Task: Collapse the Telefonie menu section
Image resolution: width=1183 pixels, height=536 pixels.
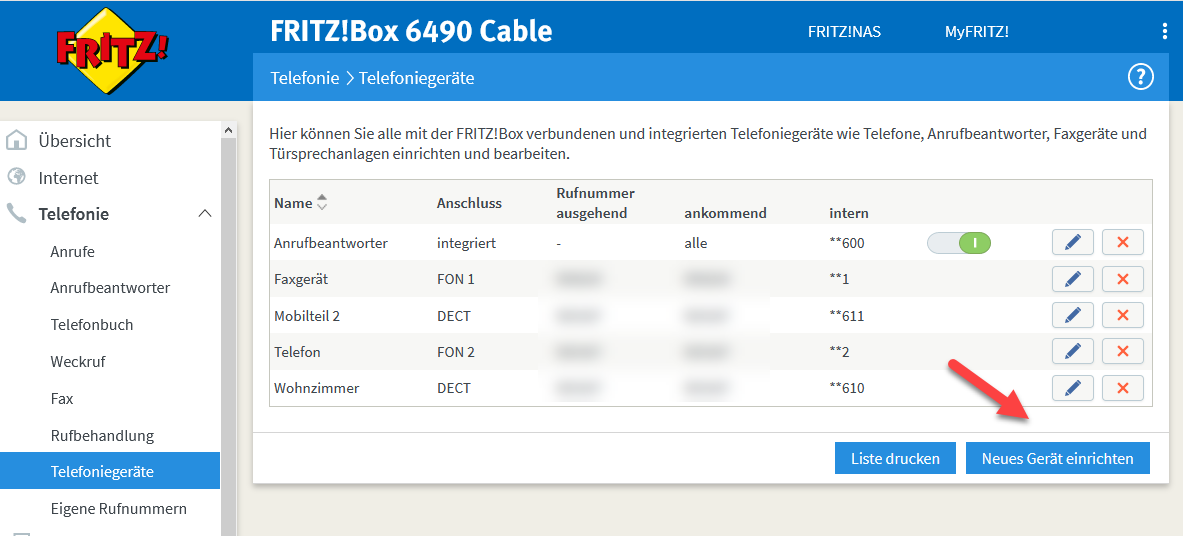Action: [x=204, y=214]
